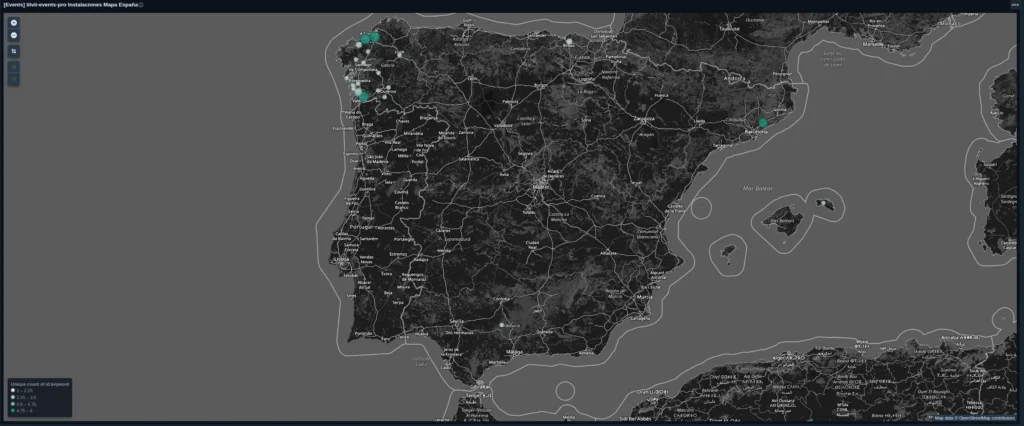The image size is (1024, 426).
Task: Click the legend title Unique count of id.keyword
Action: coord(40,383)
